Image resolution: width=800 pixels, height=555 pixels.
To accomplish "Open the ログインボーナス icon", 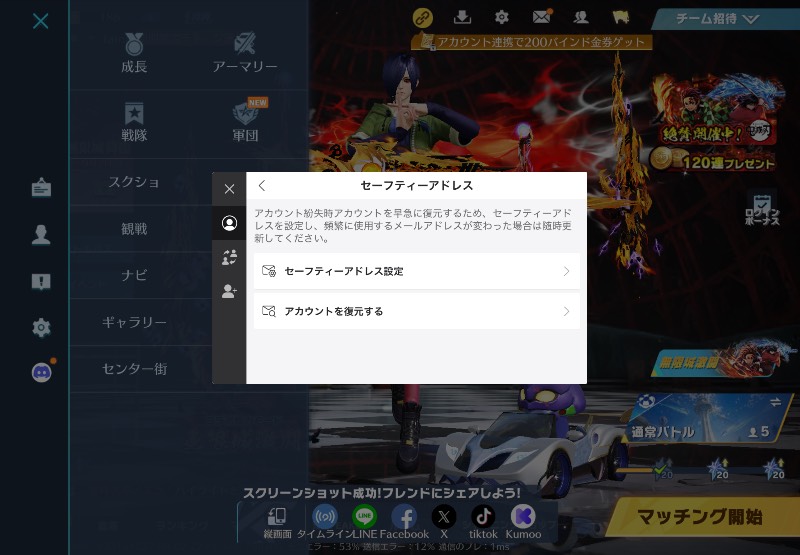I will 762,210.
